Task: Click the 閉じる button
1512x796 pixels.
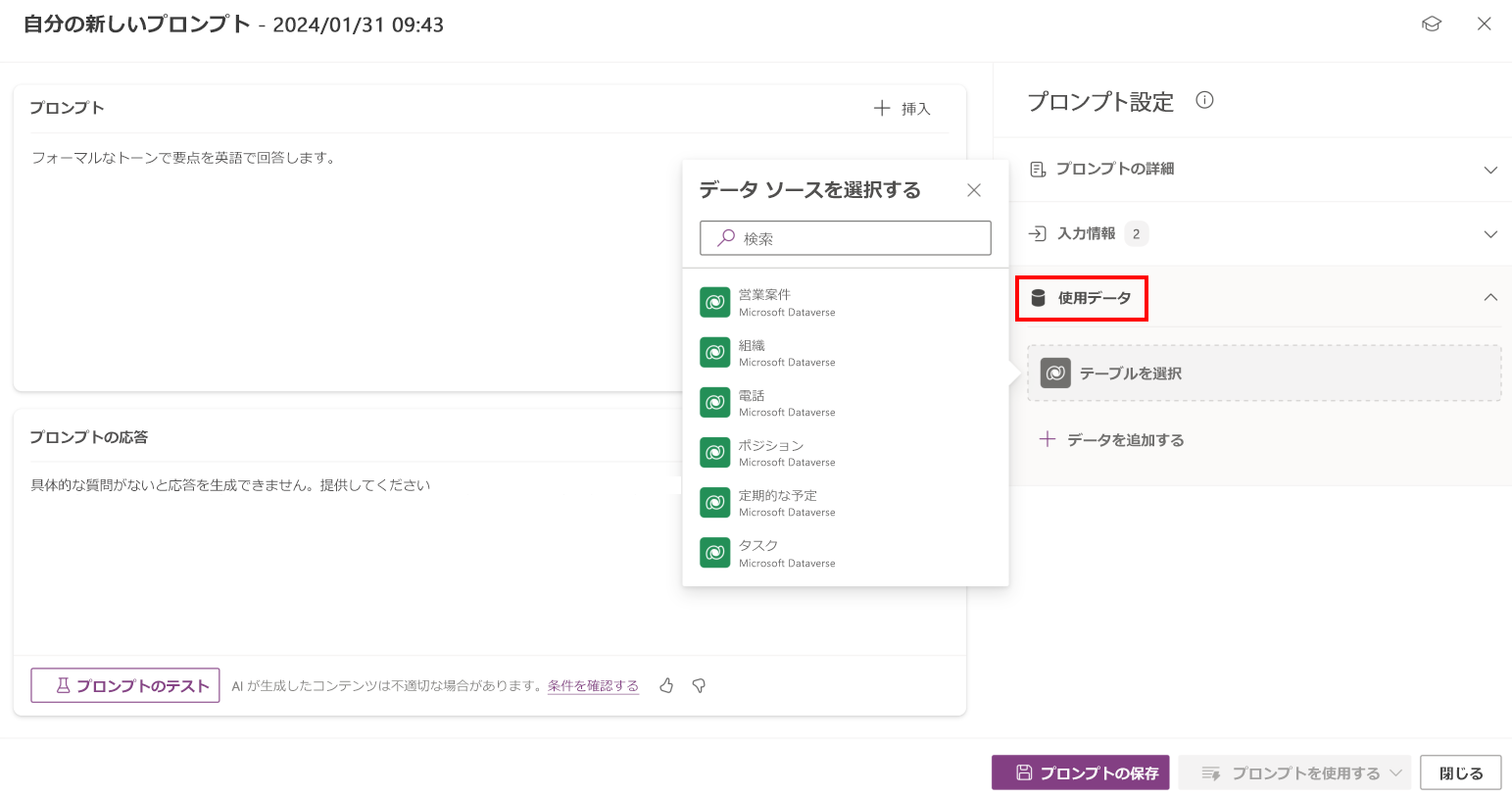Action: (x=1461, y=772)
